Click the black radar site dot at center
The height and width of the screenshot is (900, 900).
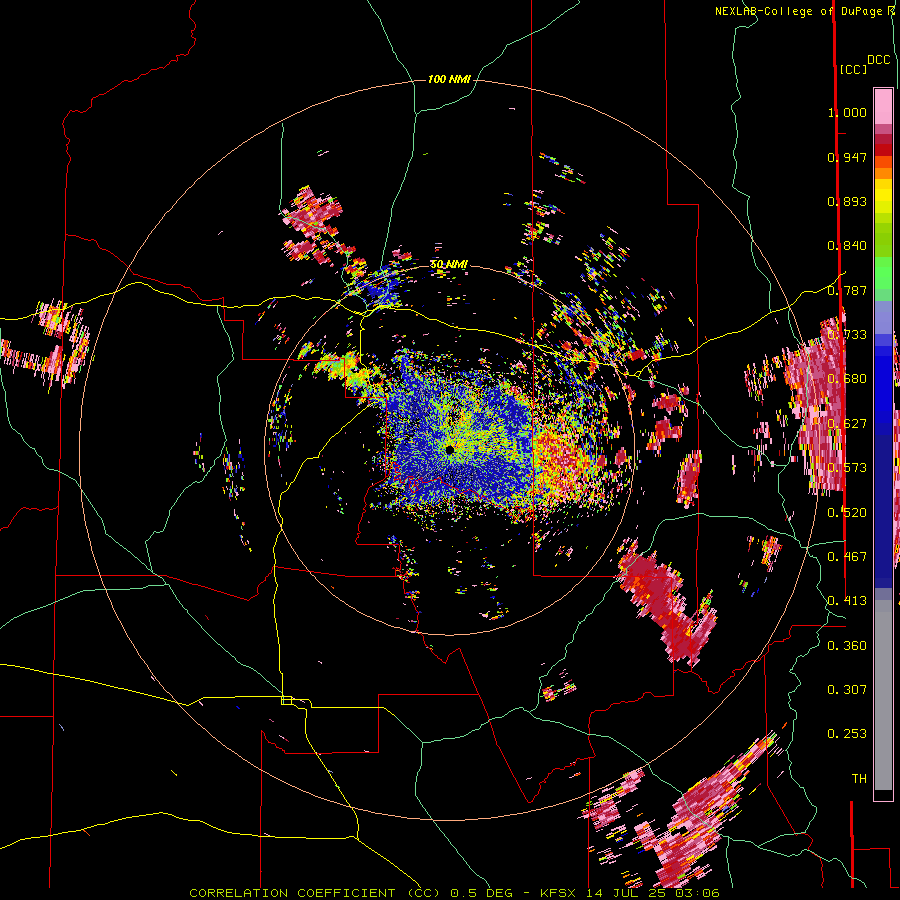click(450, 449)
